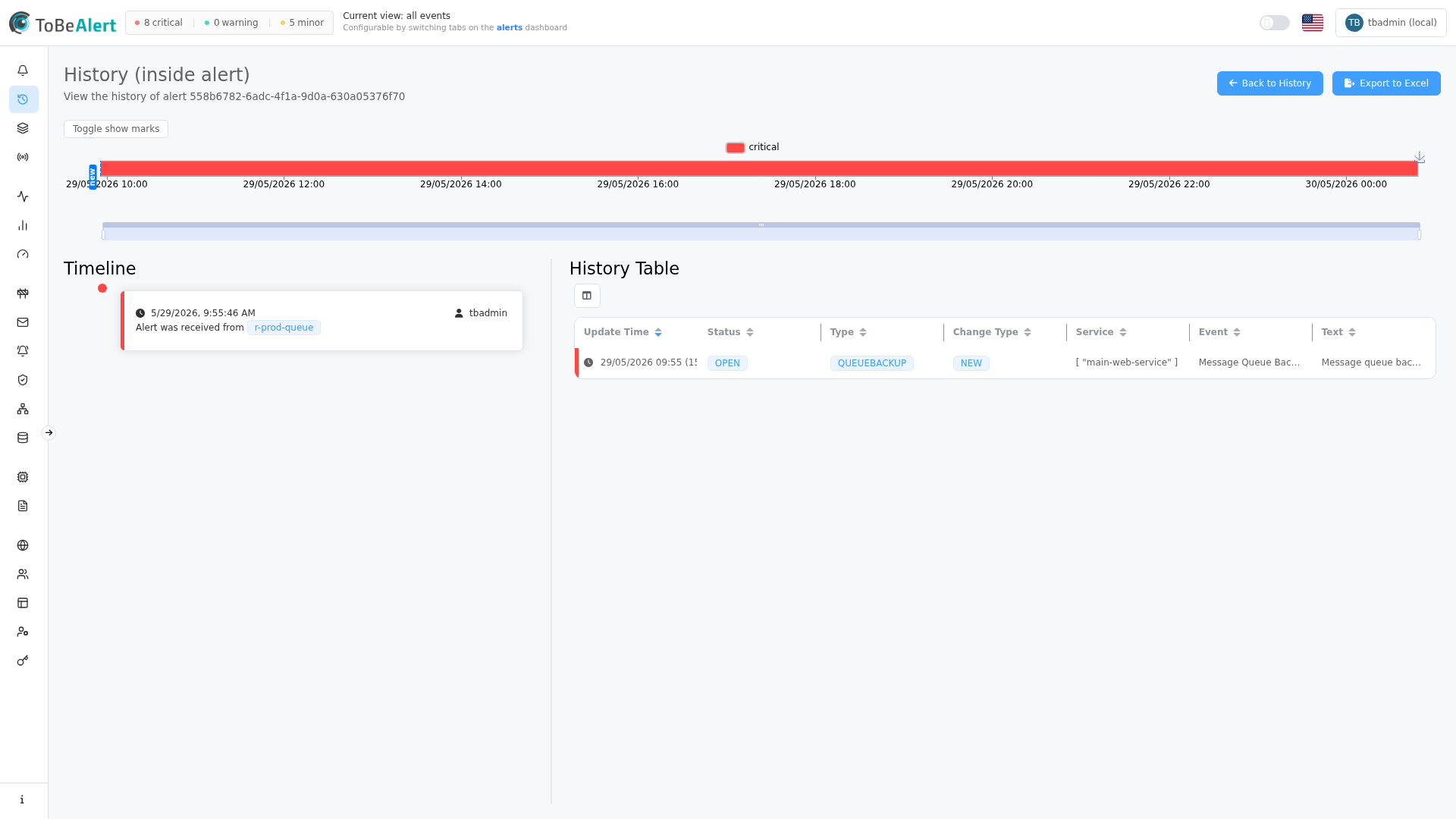
Task: Open the ringing bell notification icon
Action: point(23,351)
